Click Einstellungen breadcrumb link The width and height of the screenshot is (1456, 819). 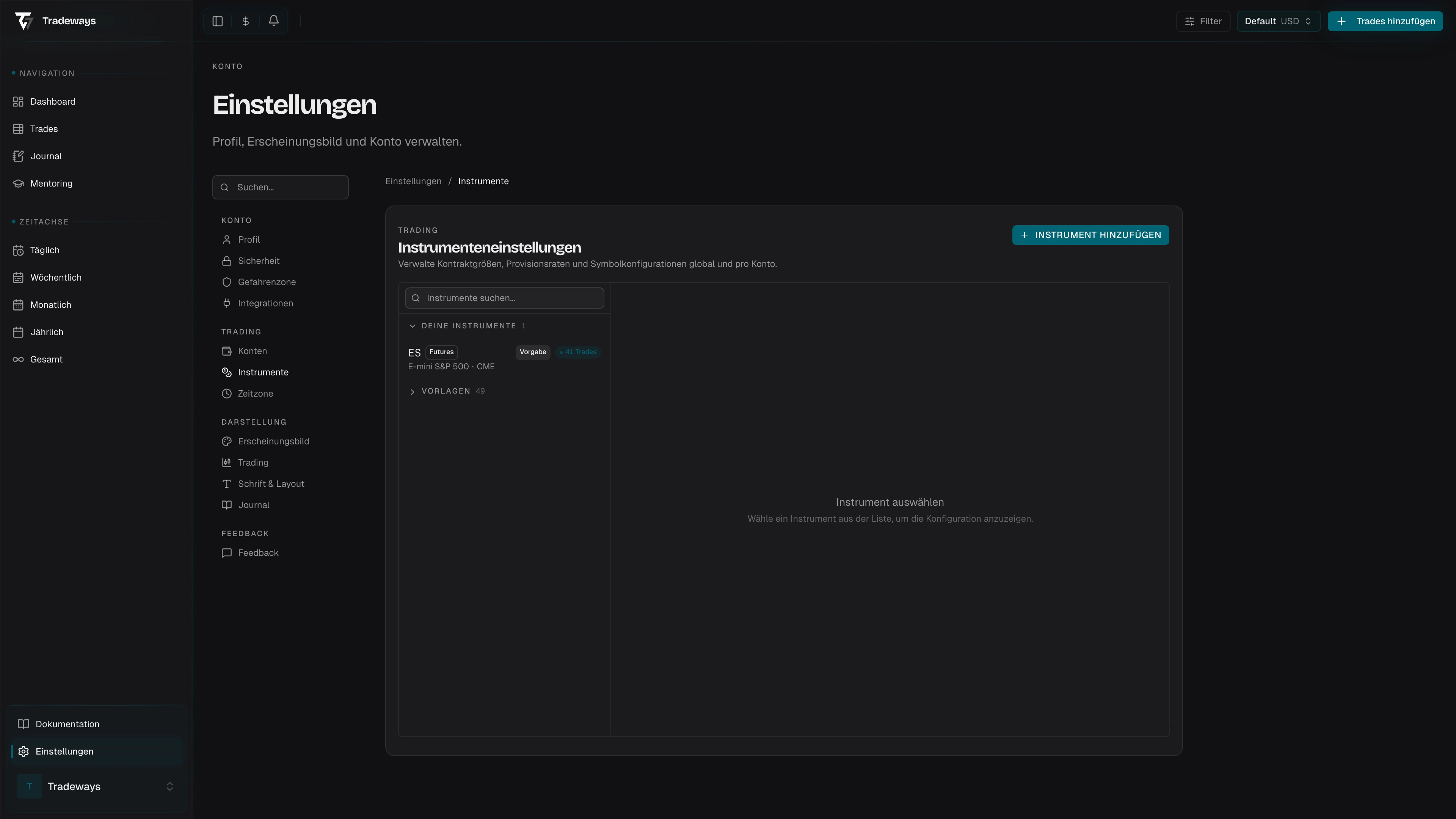pyautogui.click(x=413, y=182)
